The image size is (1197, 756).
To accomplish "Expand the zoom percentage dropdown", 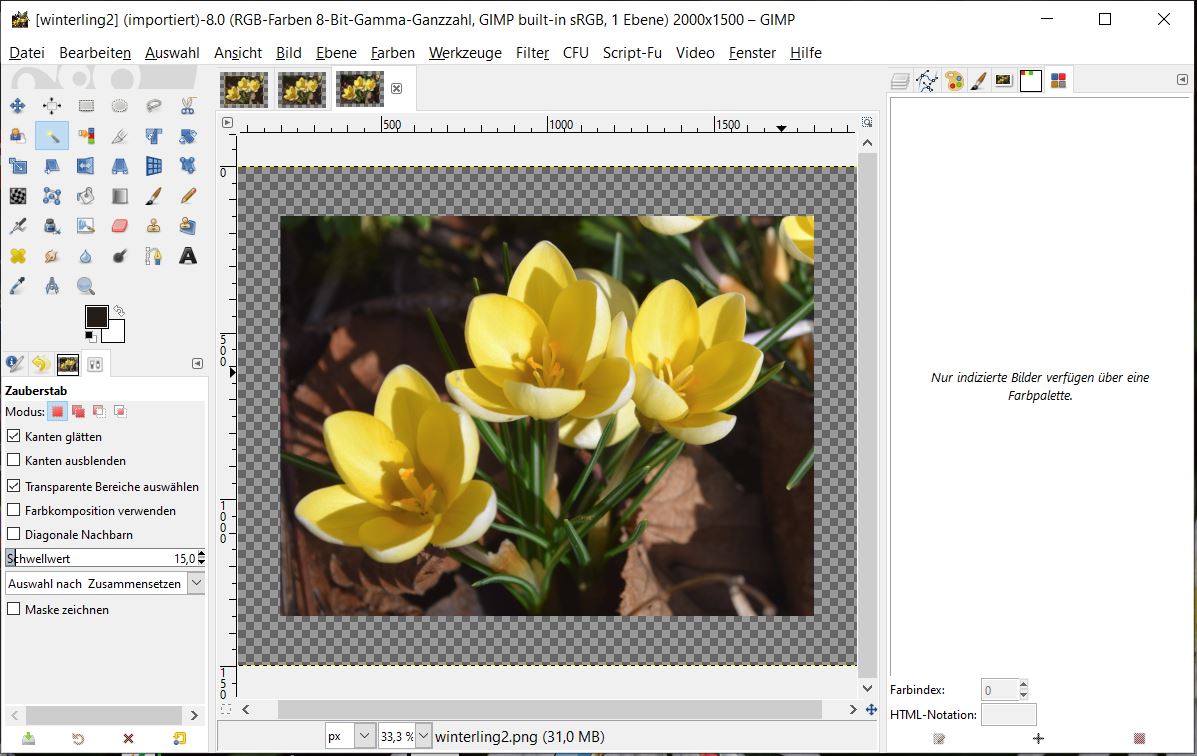I will point(424,737).
